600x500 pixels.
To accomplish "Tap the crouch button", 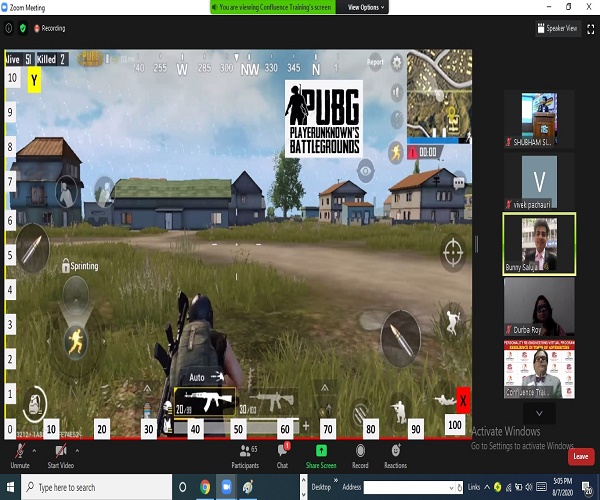I will (x=399, y=411).
